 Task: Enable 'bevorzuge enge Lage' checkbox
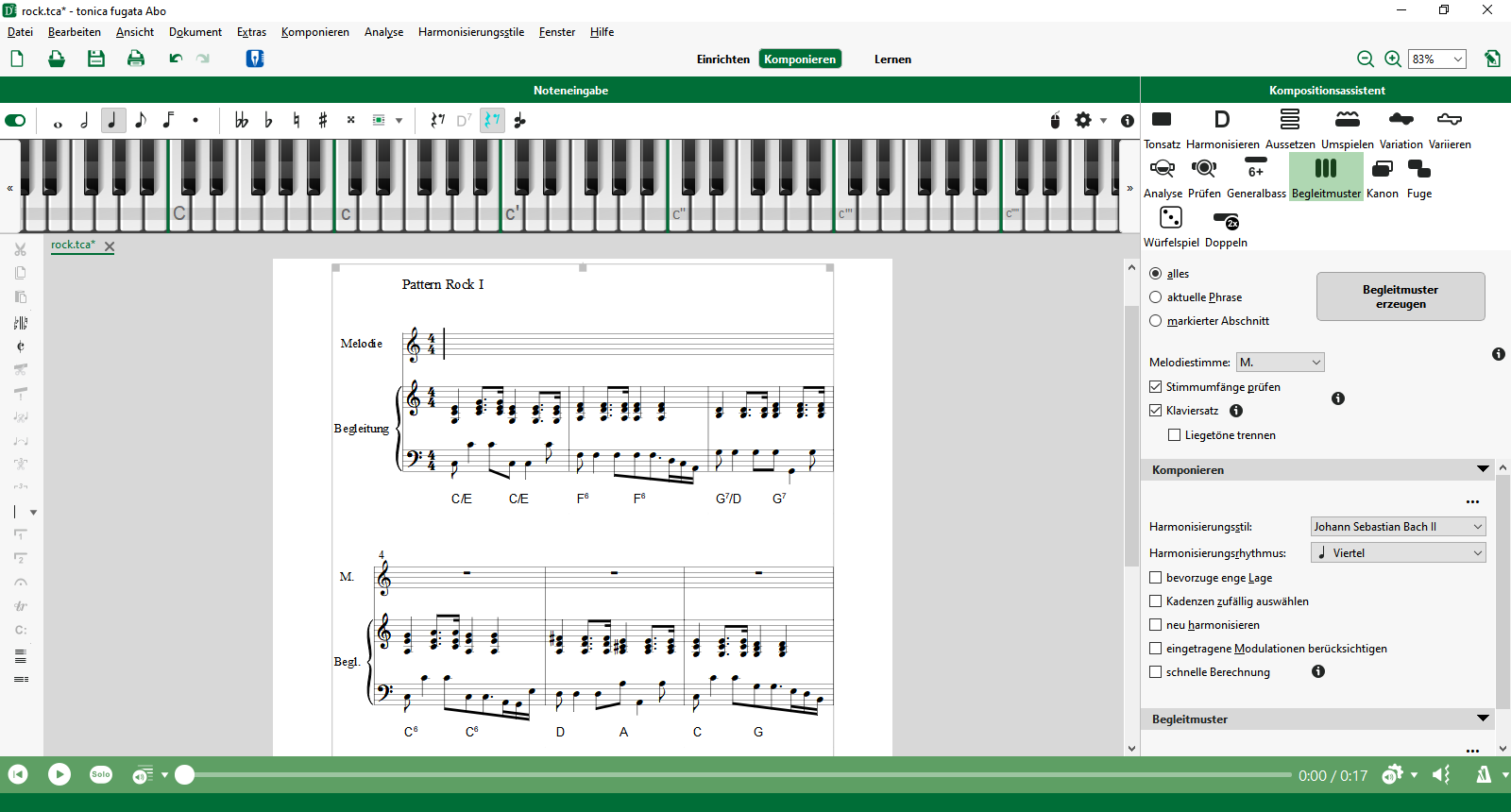1156,578
